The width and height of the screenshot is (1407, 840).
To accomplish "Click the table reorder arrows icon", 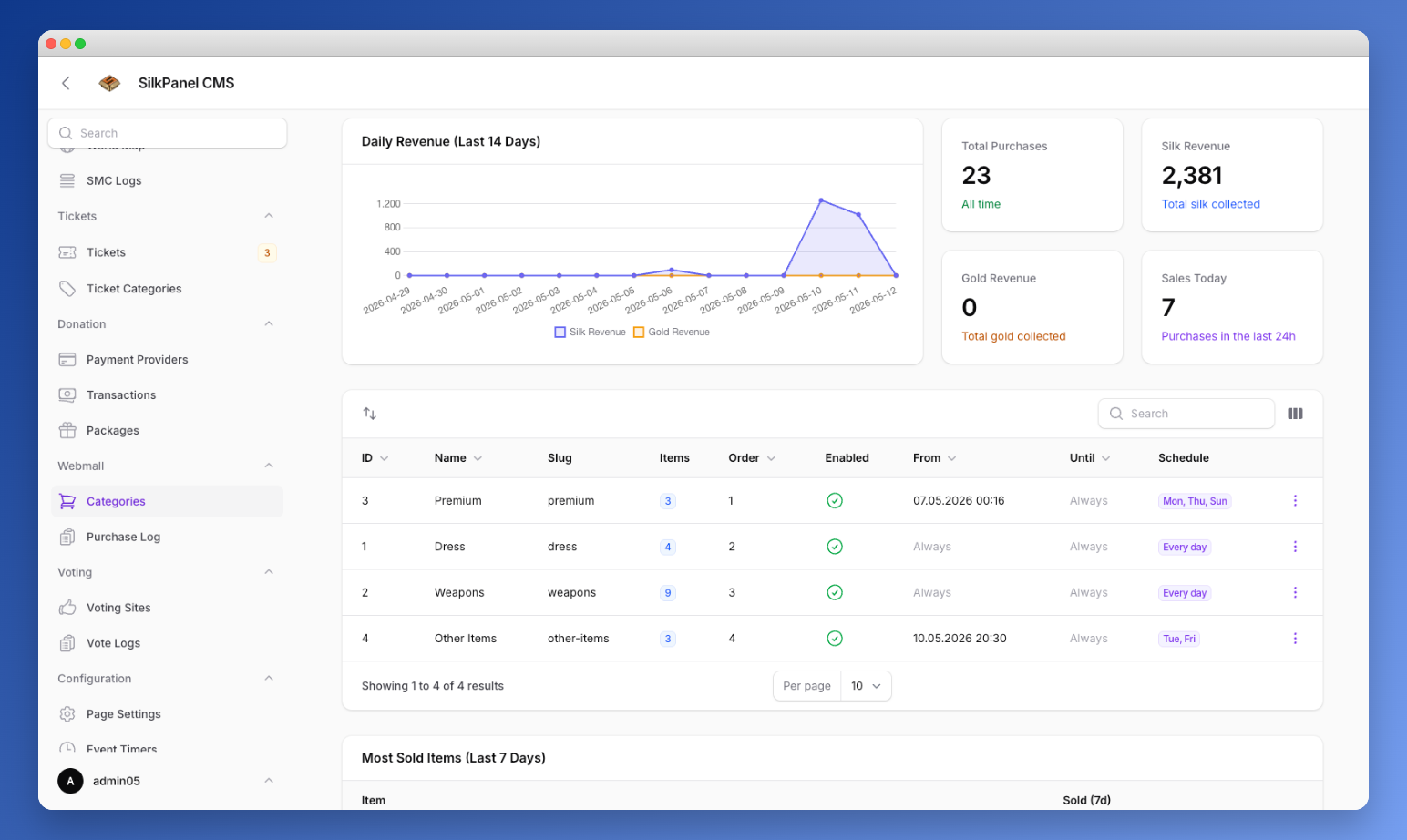I will [x=369, y=414].
